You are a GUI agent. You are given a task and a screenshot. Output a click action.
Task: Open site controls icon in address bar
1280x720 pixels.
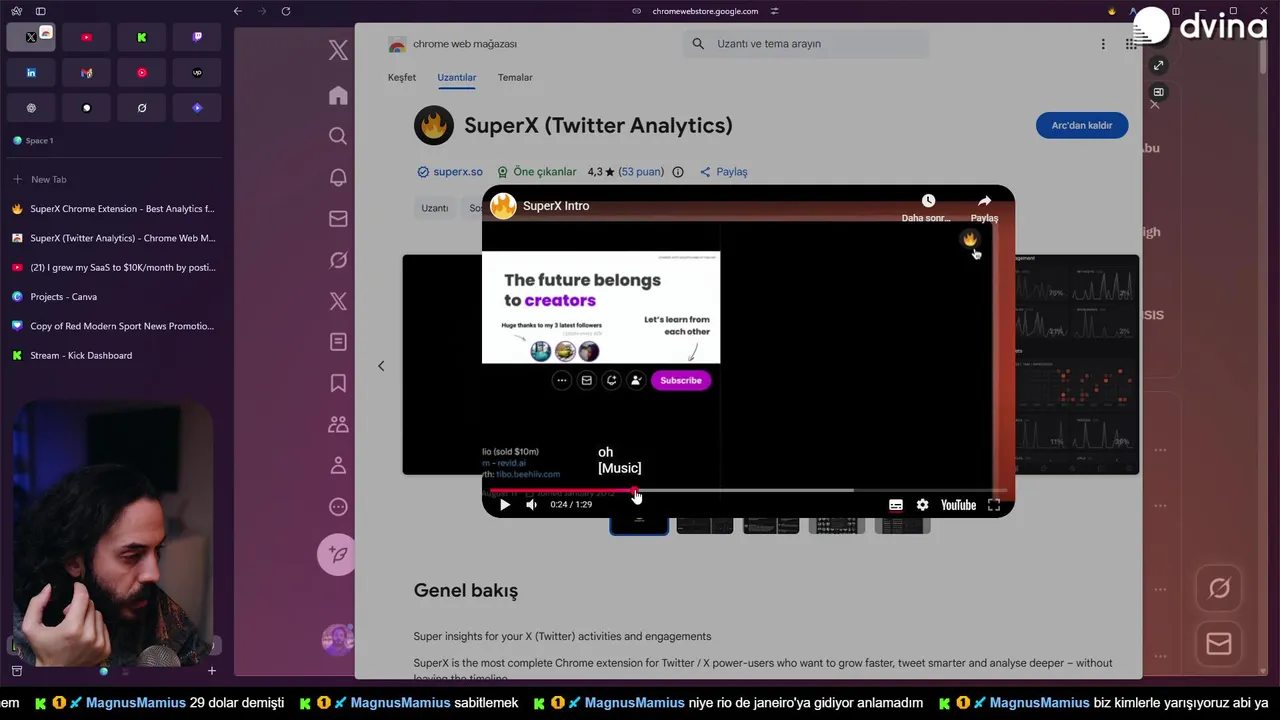tap(774, 11)
